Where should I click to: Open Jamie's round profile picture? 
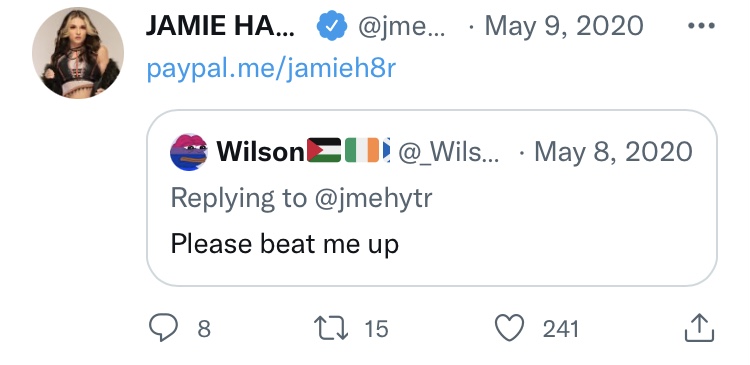78,53
